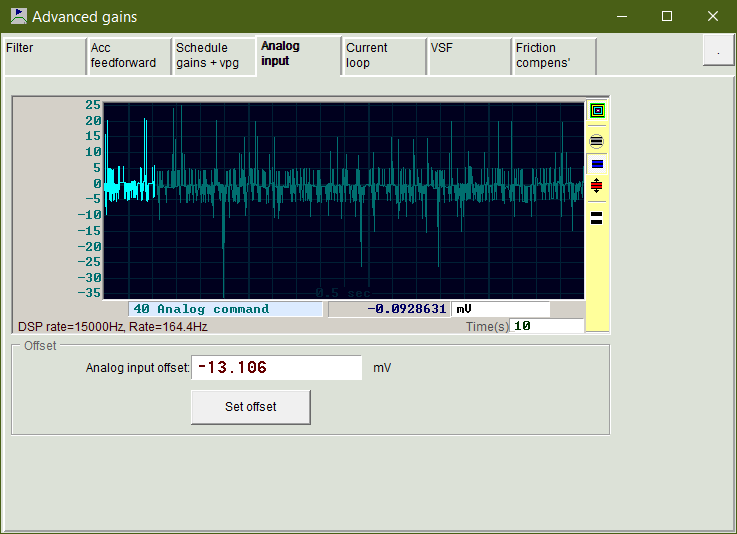Select the Analog input tab
The image size is (737, 534).
point(298,54)
